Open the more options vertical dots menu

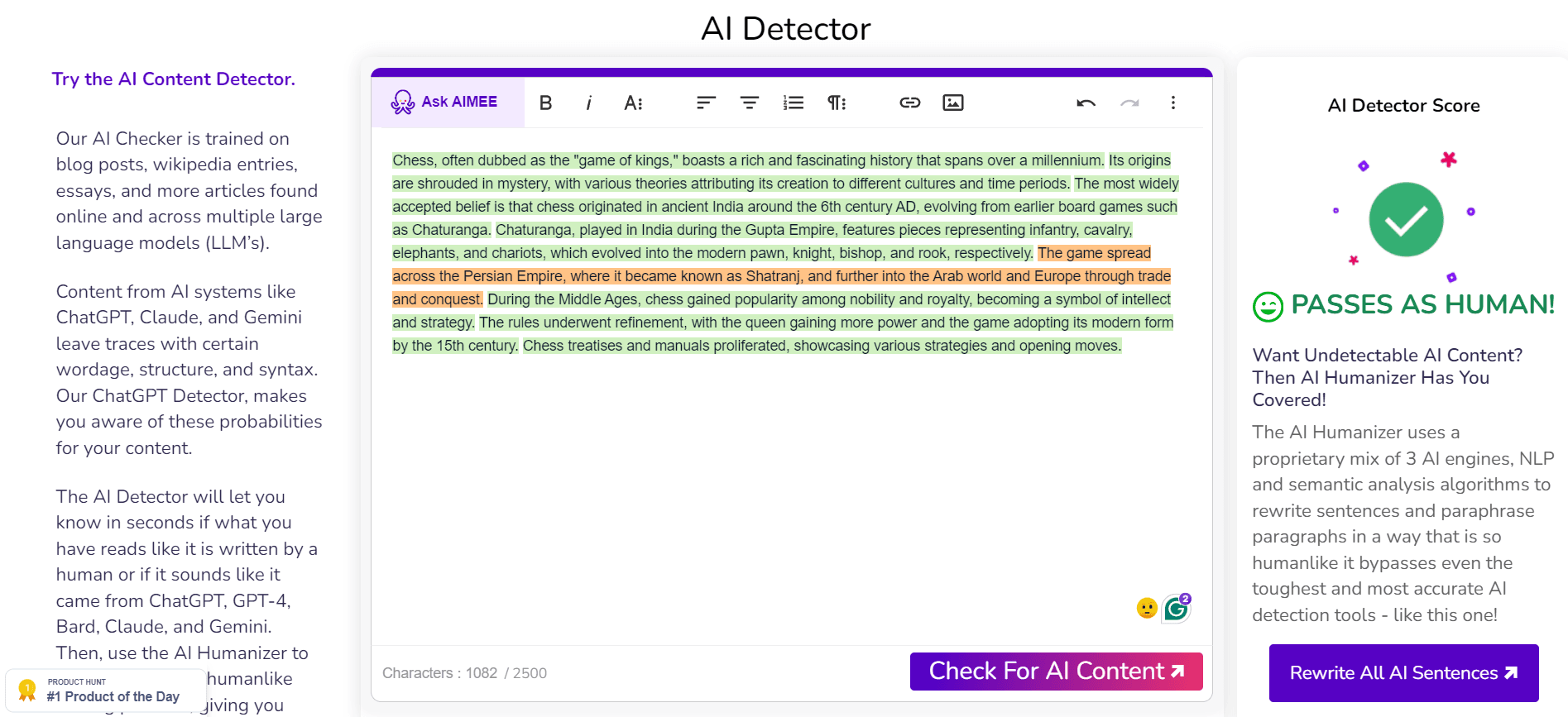tap(1172, 103)
